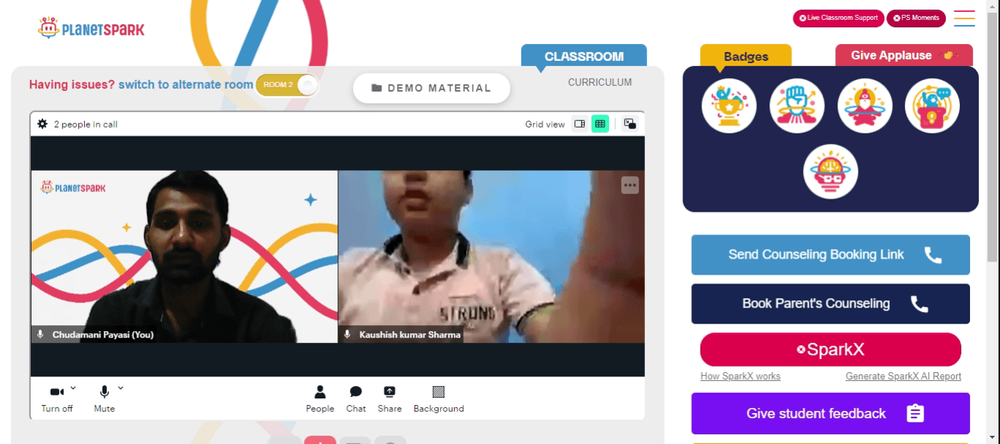Image resolution: width=1000 pixels, height=444 pixels.
Task: Select Chudamani Payasi video tile
Action: pyautogui.click(x=184, y=256)
